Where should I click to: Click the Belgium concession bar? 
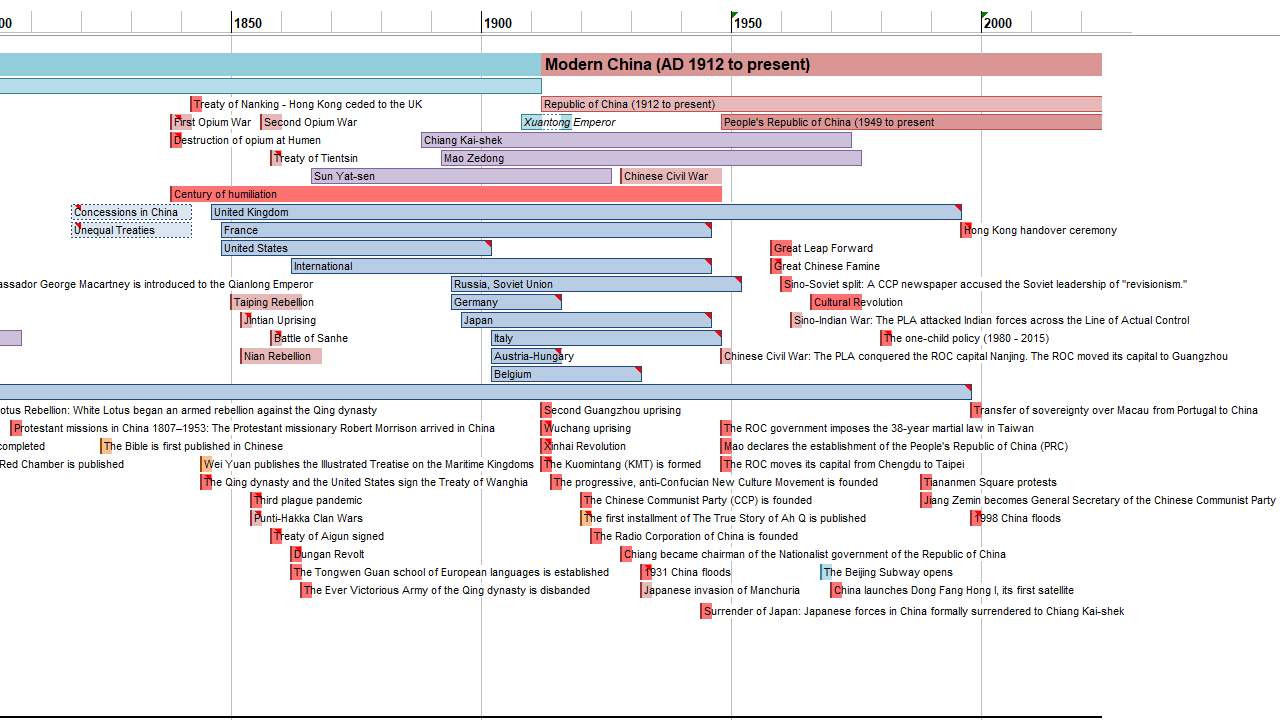(x=566, y=374)
